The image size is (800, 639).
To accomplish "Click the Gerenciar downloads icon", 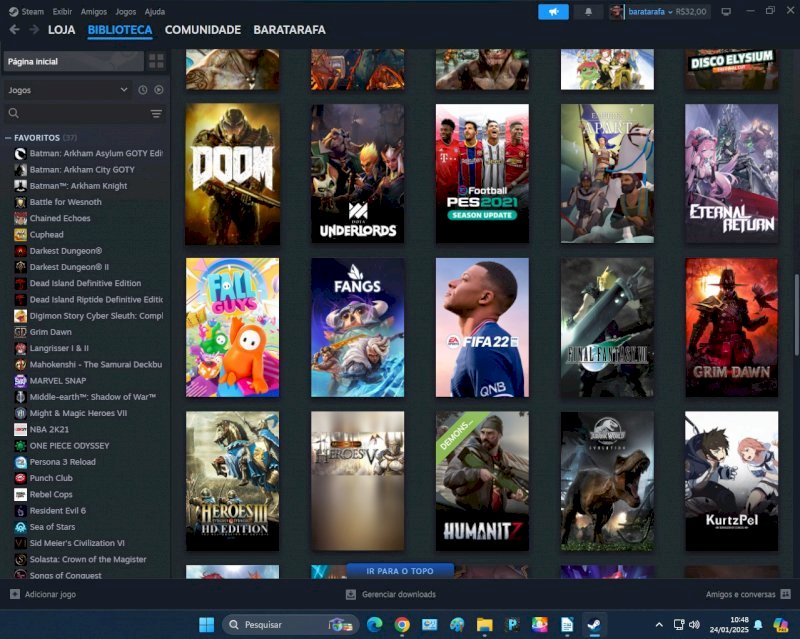I will [351, 594].
